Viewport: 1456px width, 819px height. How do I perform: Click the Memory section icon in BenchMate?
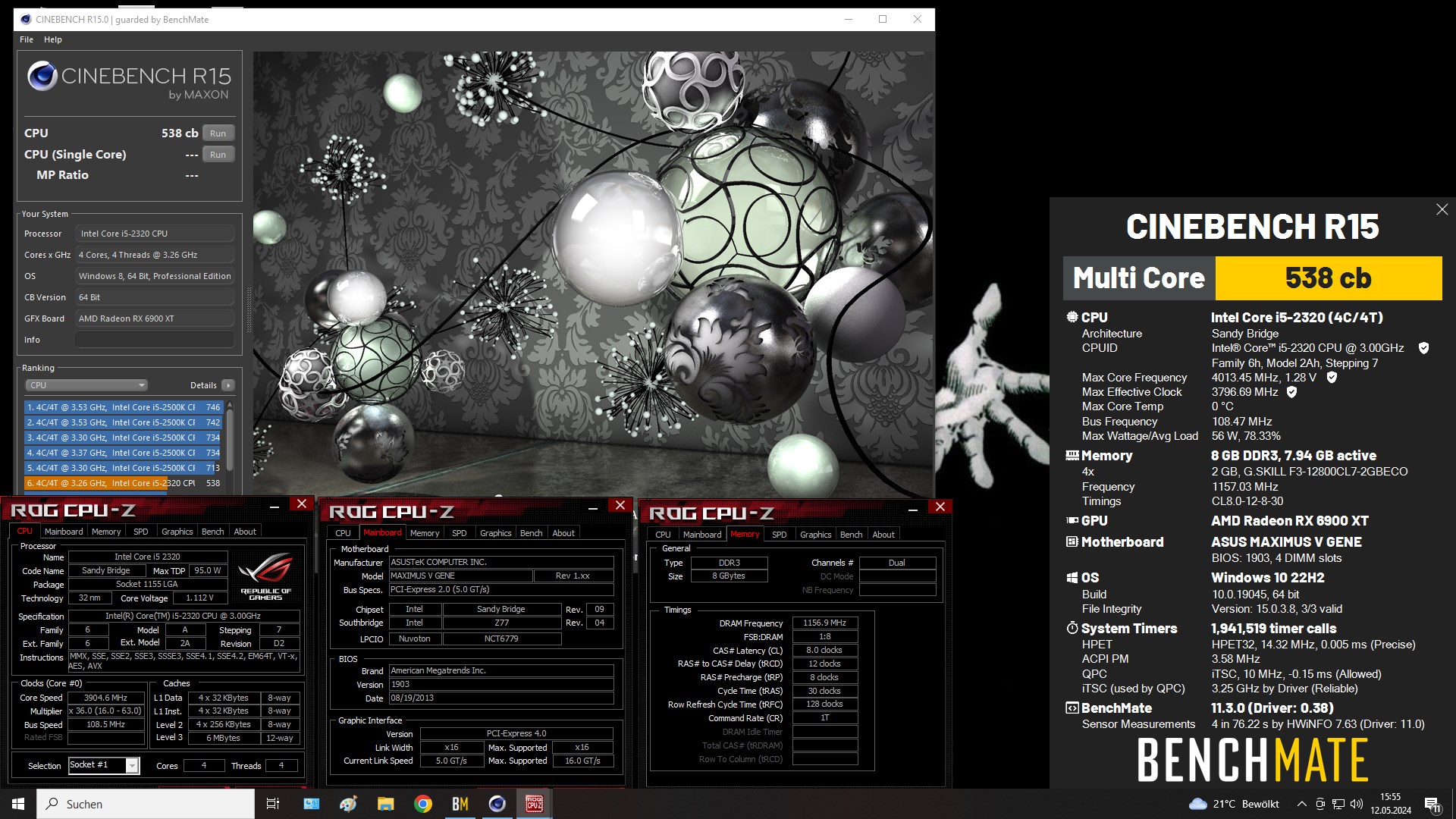pyautogui.click(x=1072, y=456)
